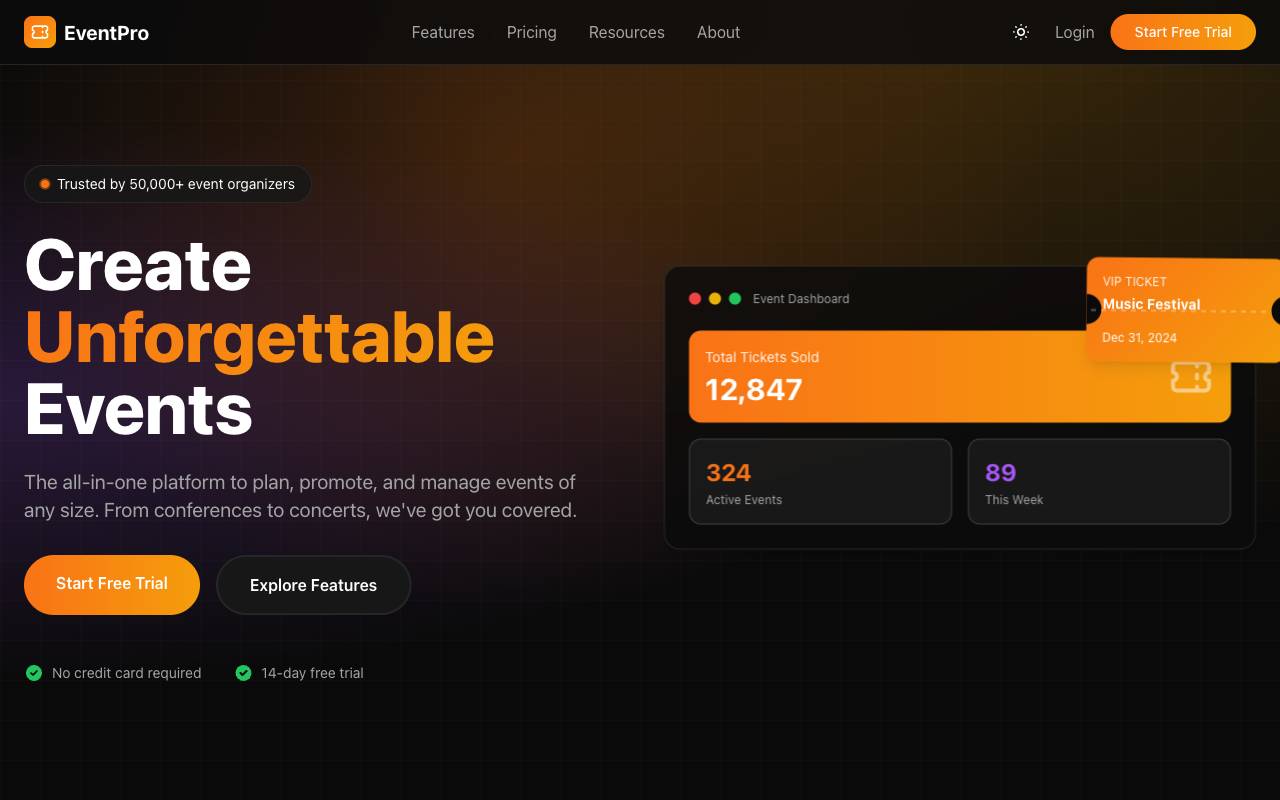1280x800 pixels.
Task: Open the About page from the navbar
Action: pos(718,32)
